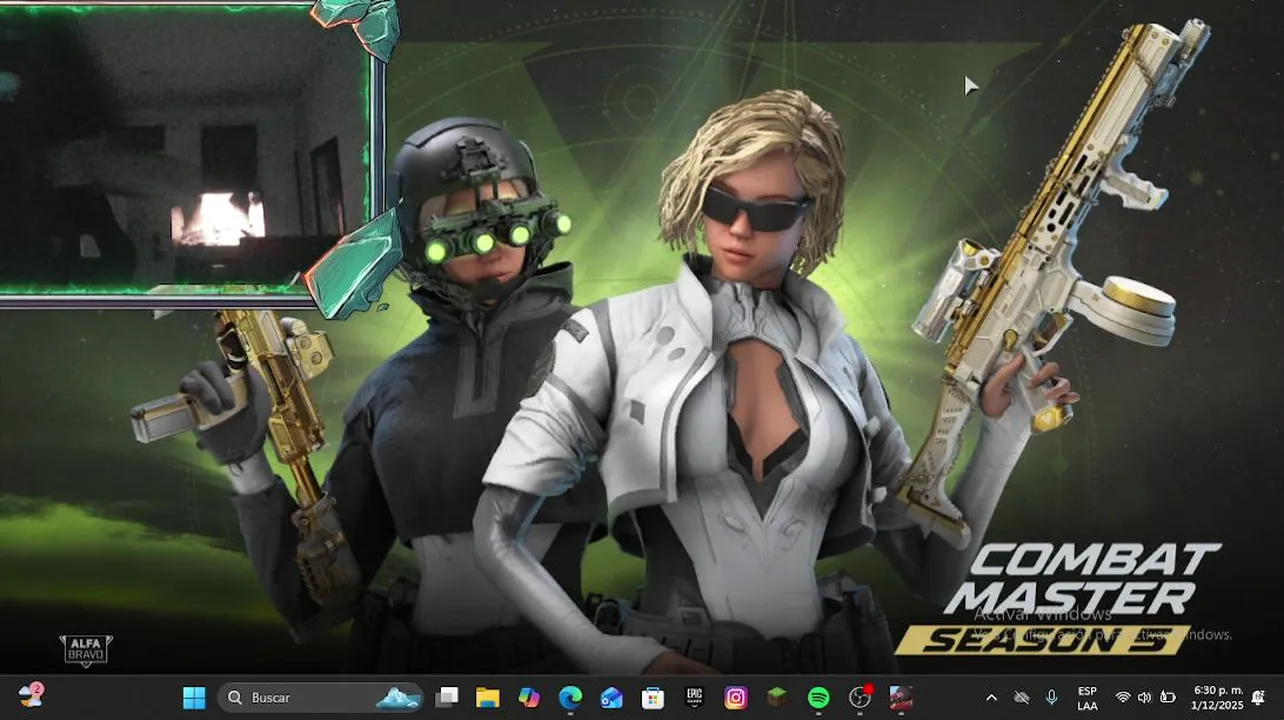
Task: Open the Combat Master game icon in taskbar
Action: [901, 697]
